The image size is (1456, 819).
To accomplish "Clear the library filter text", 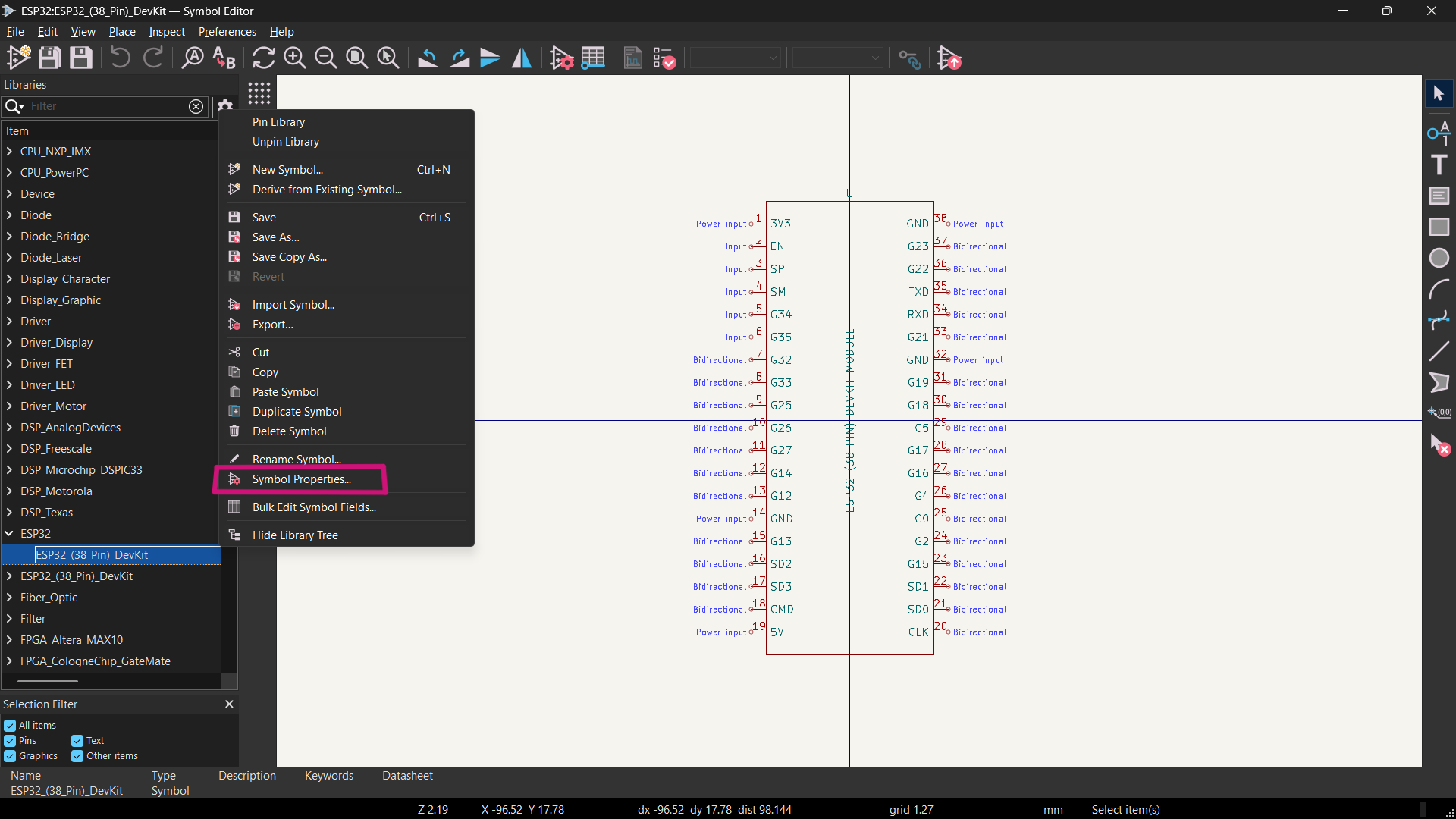I will 196,106.
